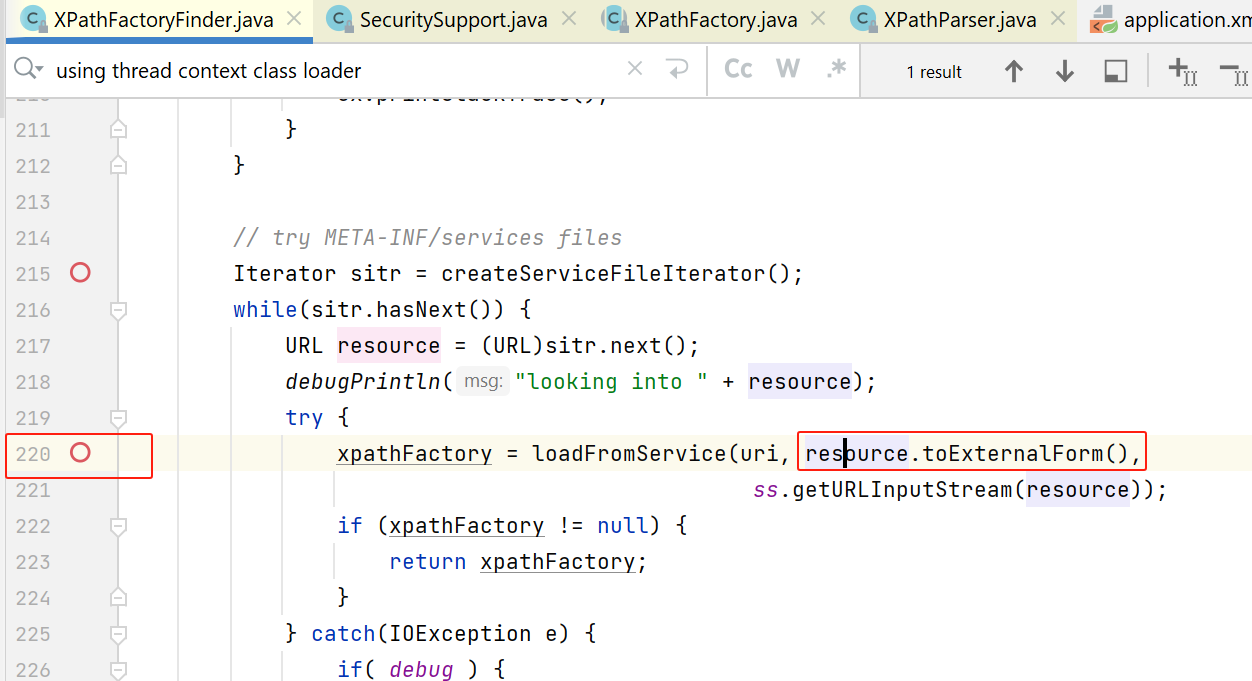Click SecuritySupport.java class file icon

point(339,19)
